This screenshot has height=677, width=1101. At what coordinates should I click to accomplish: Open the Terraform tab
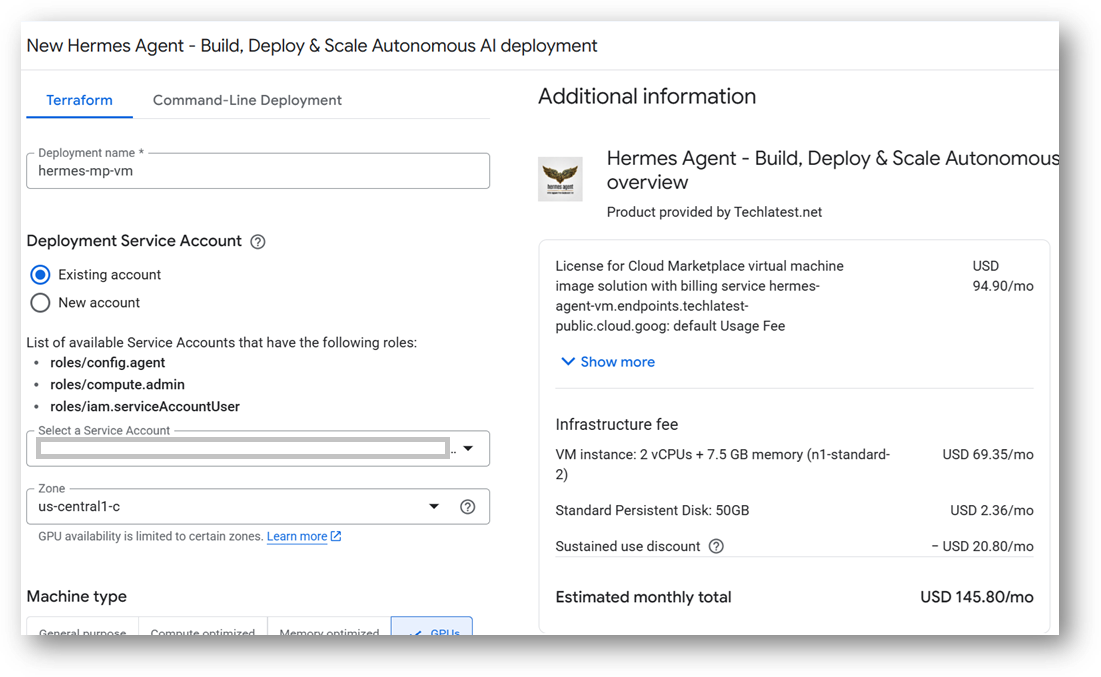coord(79,100)
